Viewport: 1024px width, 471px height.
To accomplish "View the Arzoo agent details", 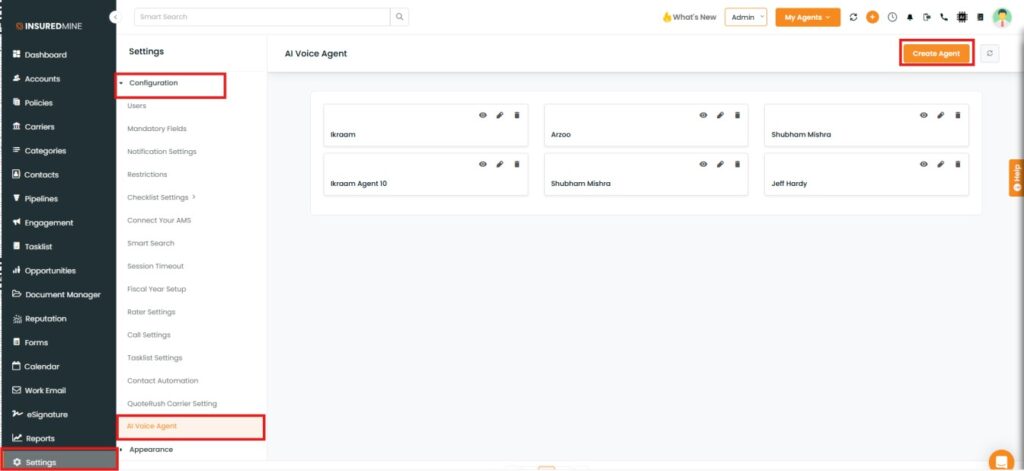I will (x=703, y=115).
